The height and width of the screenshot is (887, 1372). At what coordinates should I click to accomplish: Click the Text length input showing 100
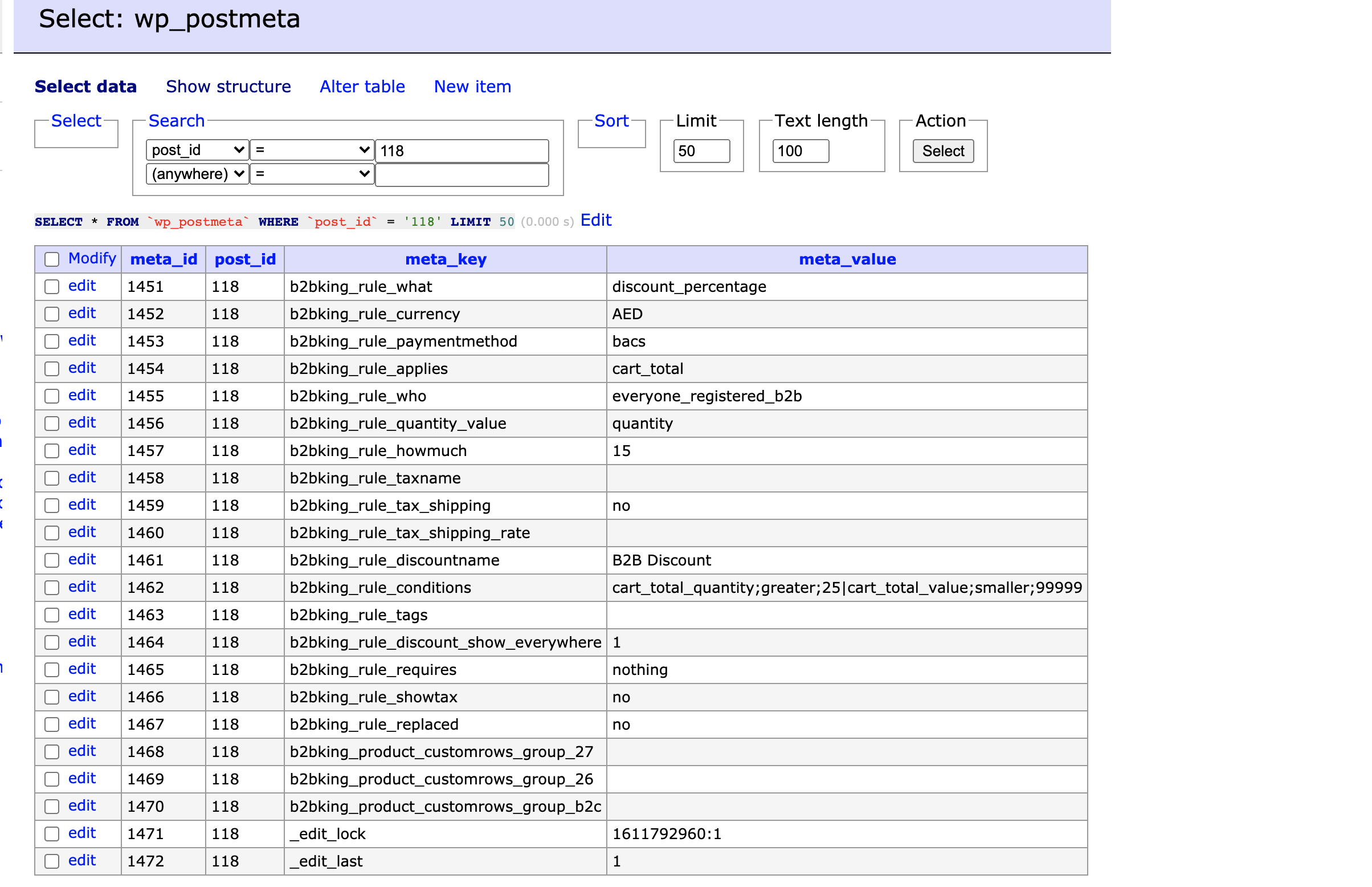799,151
